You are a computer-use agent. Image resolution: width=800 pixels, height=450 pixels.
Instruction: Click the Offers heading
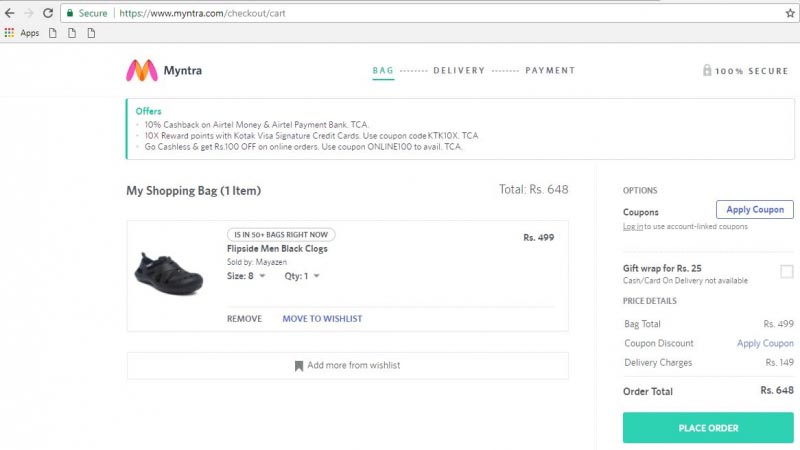click(148, 111)
